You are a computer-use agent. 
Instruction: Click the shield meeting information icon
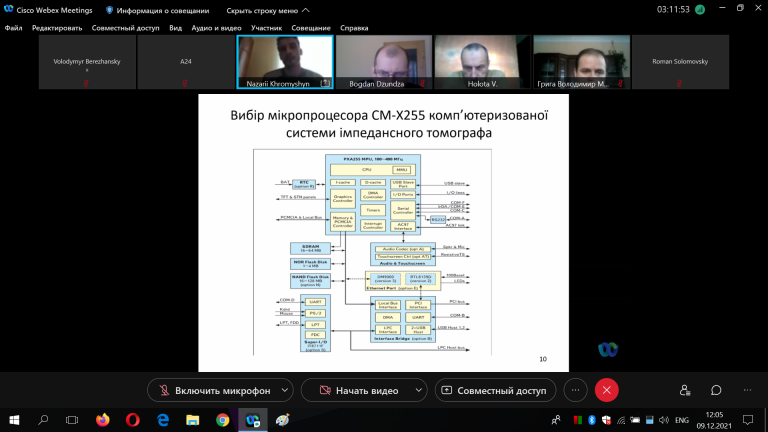coord(109,10)
